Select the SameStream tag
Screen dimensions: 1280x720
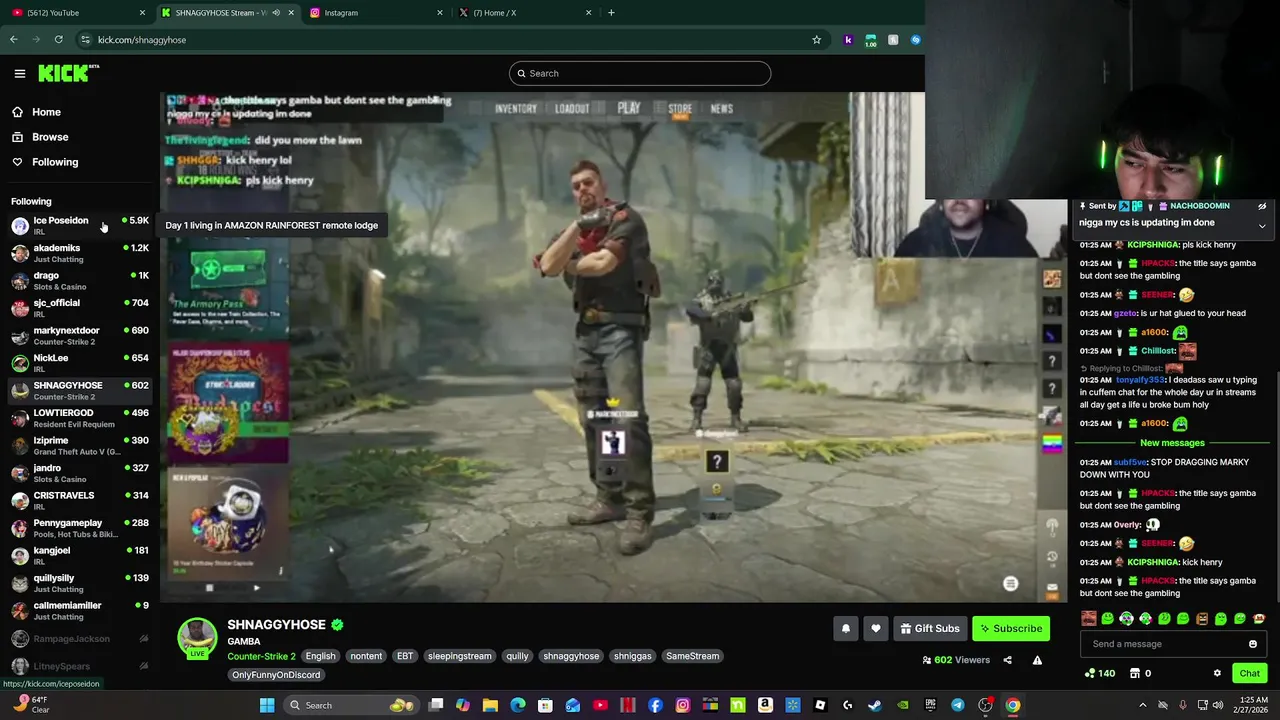pyautogui.click(x=692, y=656)
